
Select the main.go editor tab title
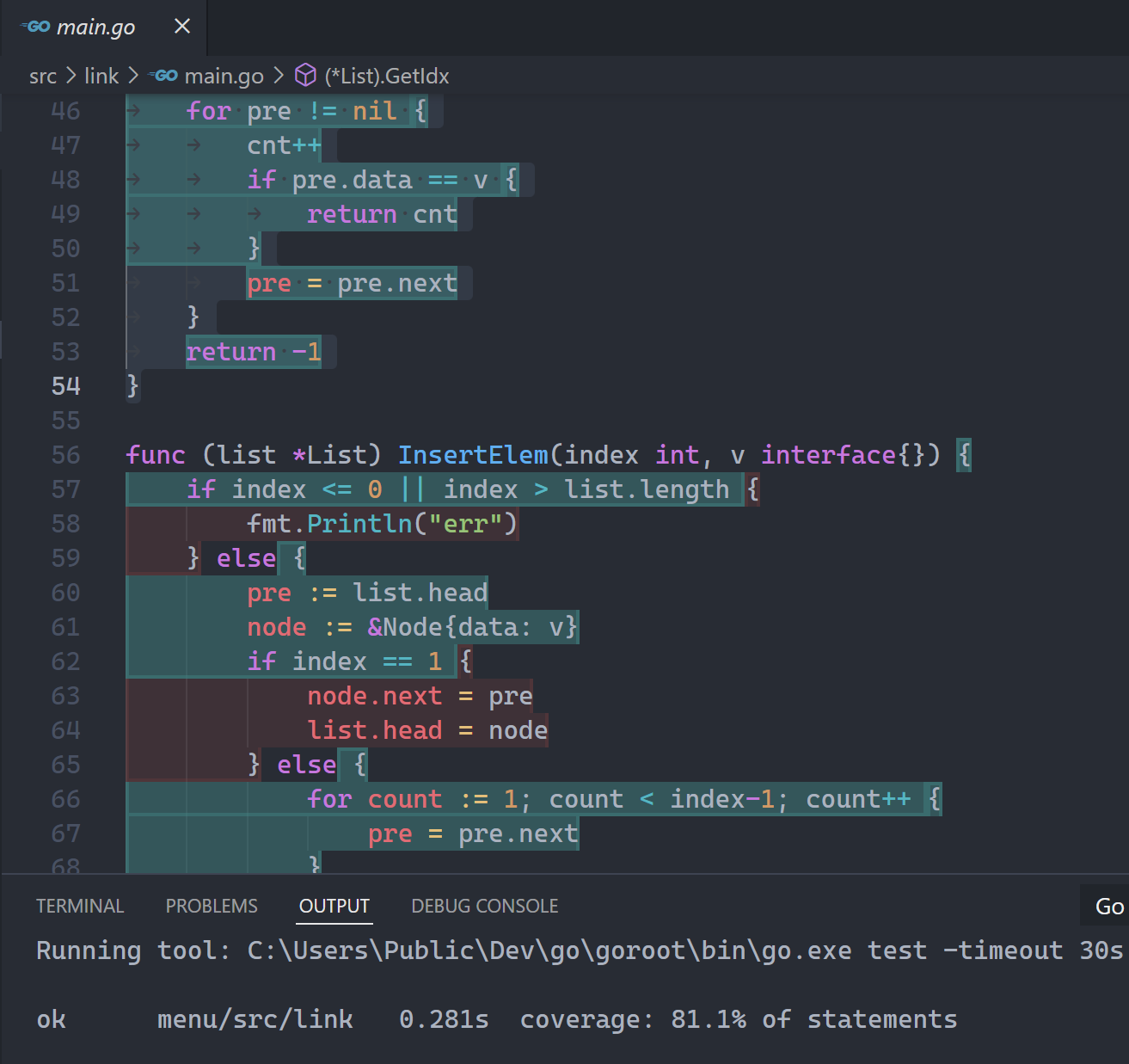pos(95,28)
